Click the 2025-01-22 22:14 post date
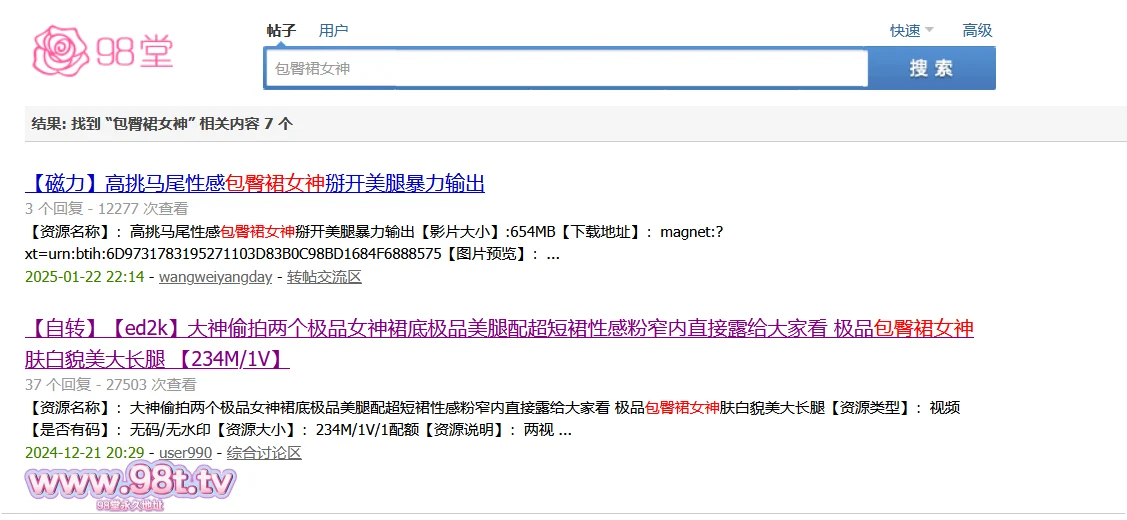This screenshot has width=1127, height=520. coord(85,277)
